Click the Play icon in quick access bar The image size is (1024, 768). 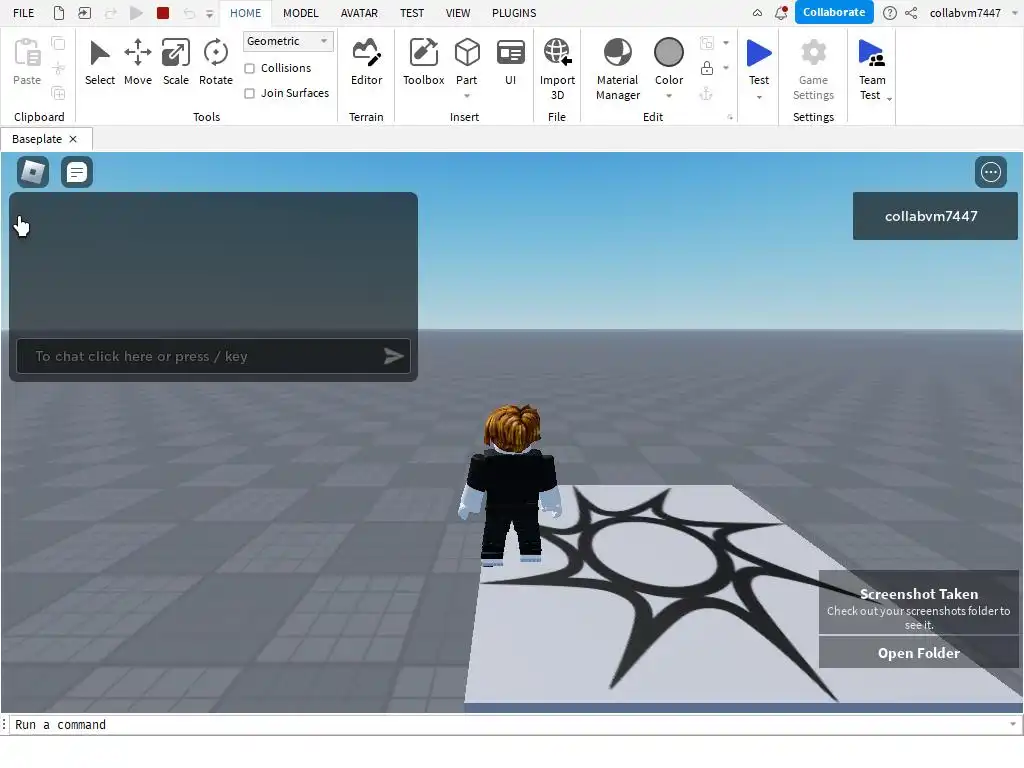[x=136, y=13]
